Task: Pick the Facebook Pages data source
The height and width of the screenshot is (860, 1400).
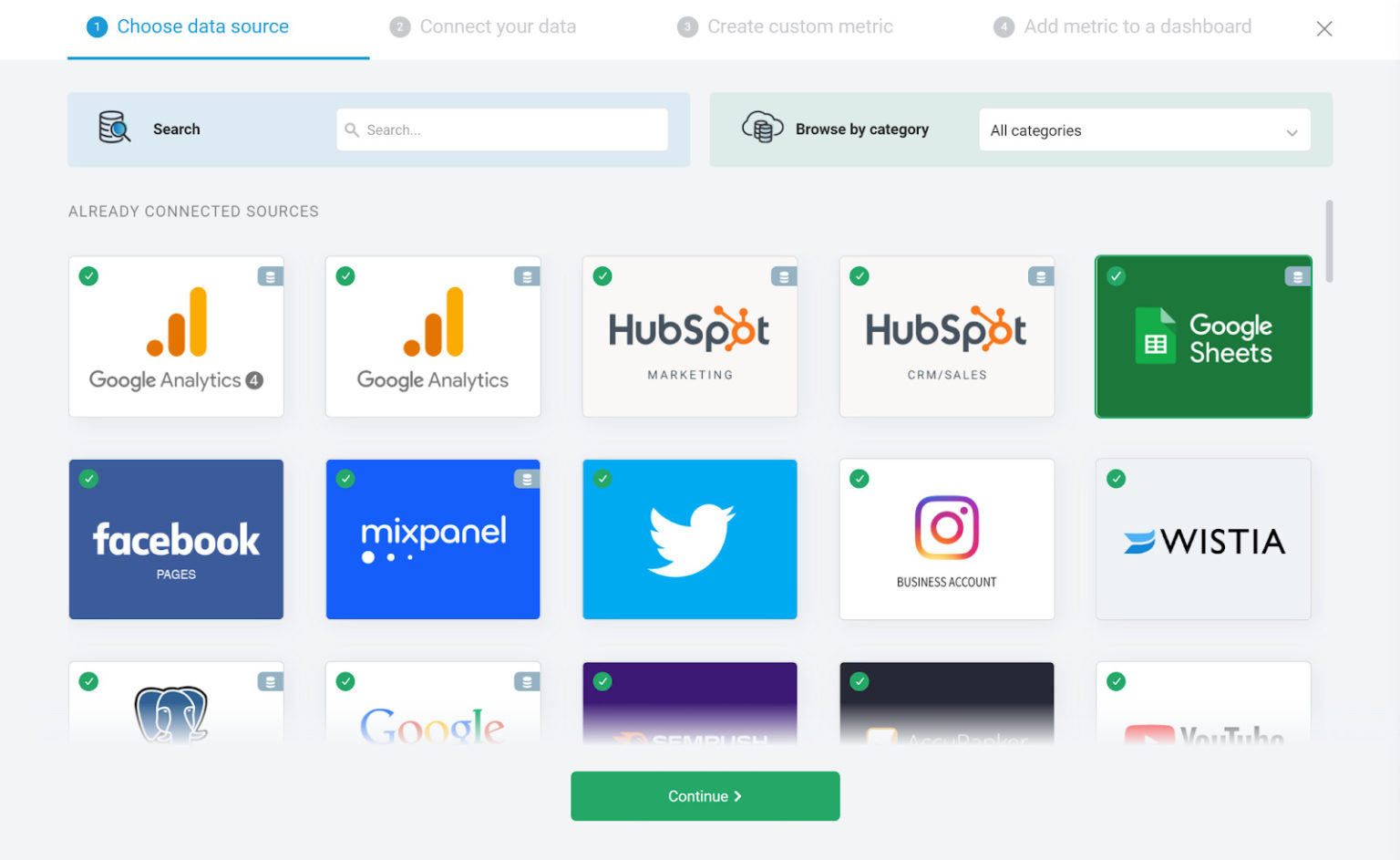Action: pyautogui.click(x=176, y=540)
